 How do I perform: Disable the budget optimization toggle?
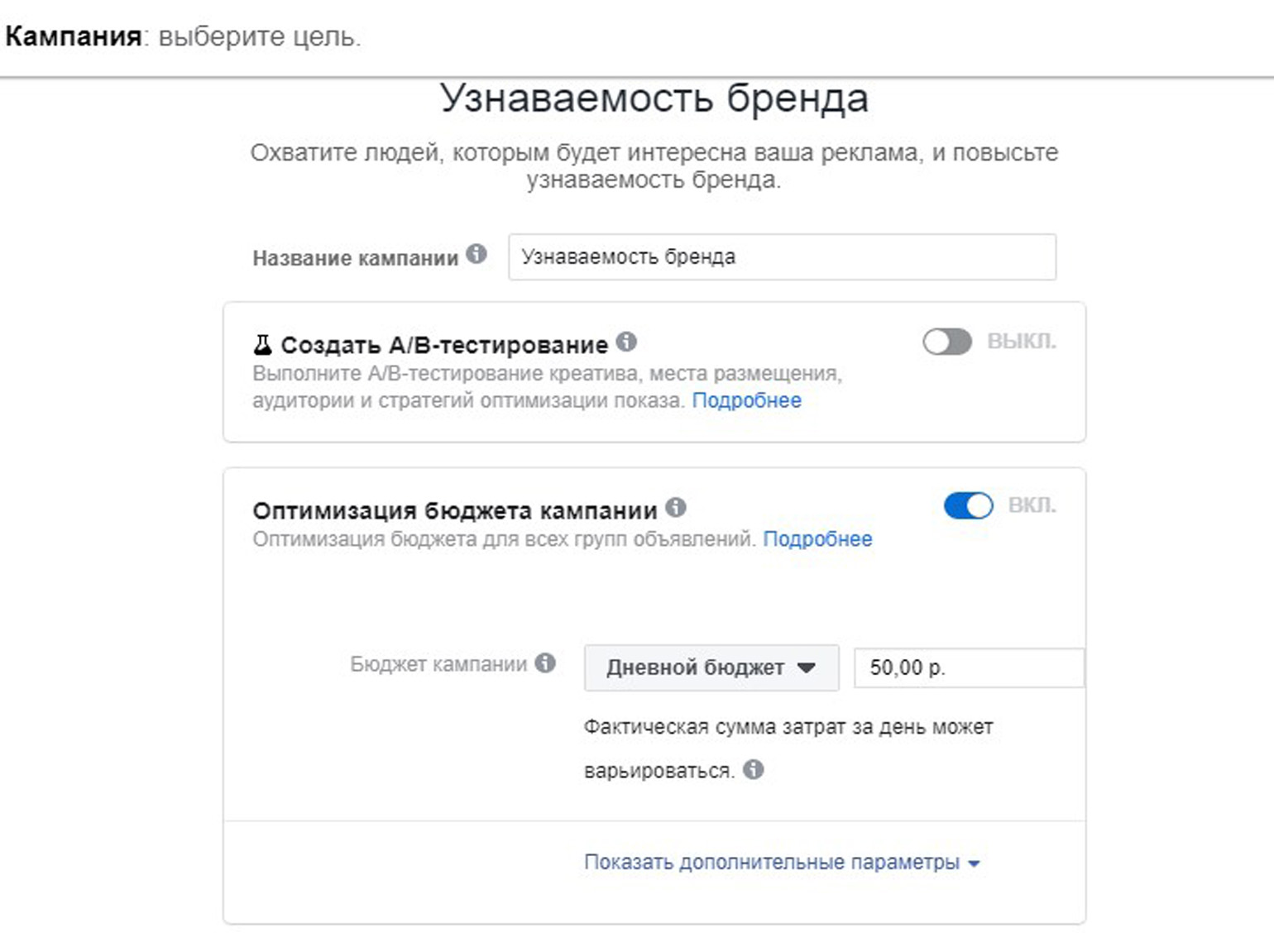point(968,505)
